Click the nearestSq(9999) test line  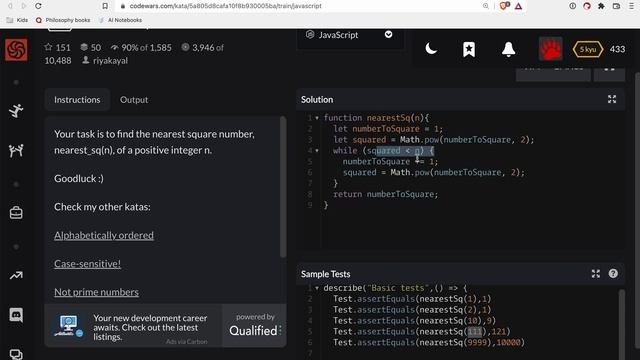[429, 342]
